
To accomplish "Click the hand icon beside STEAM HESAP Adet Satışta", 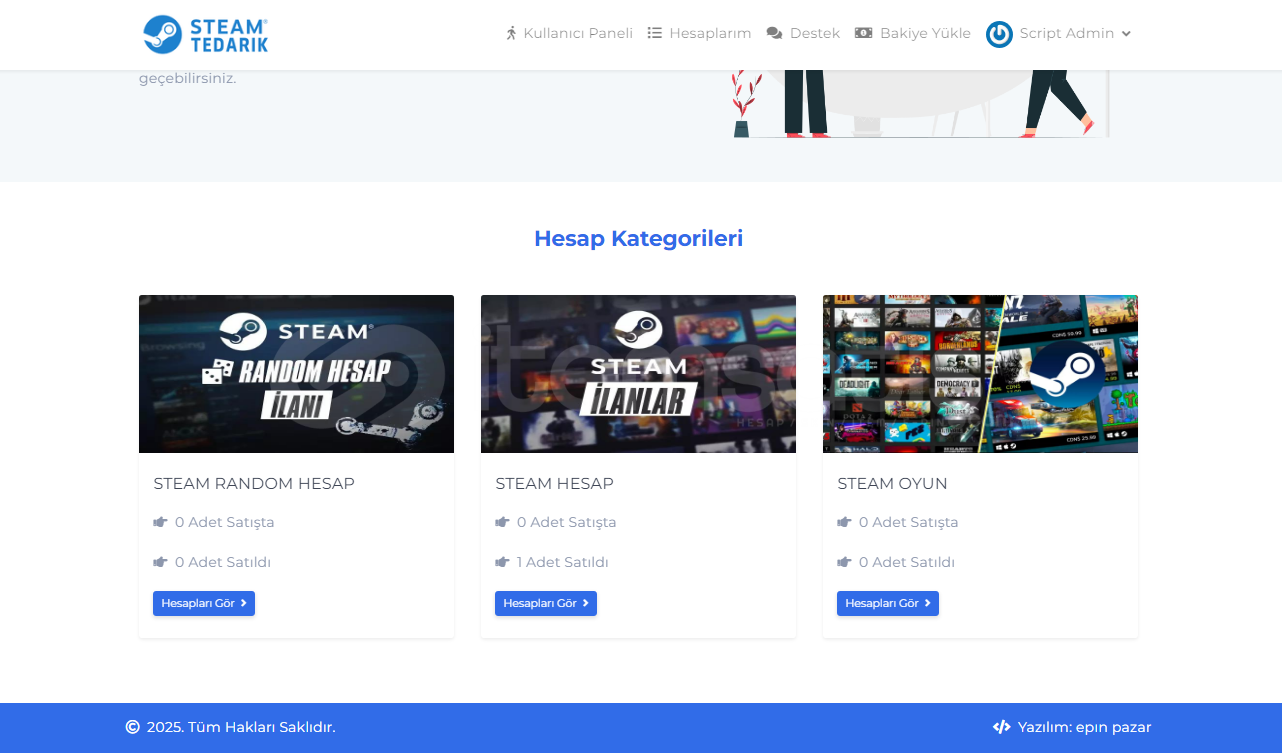I will (502, 522).
